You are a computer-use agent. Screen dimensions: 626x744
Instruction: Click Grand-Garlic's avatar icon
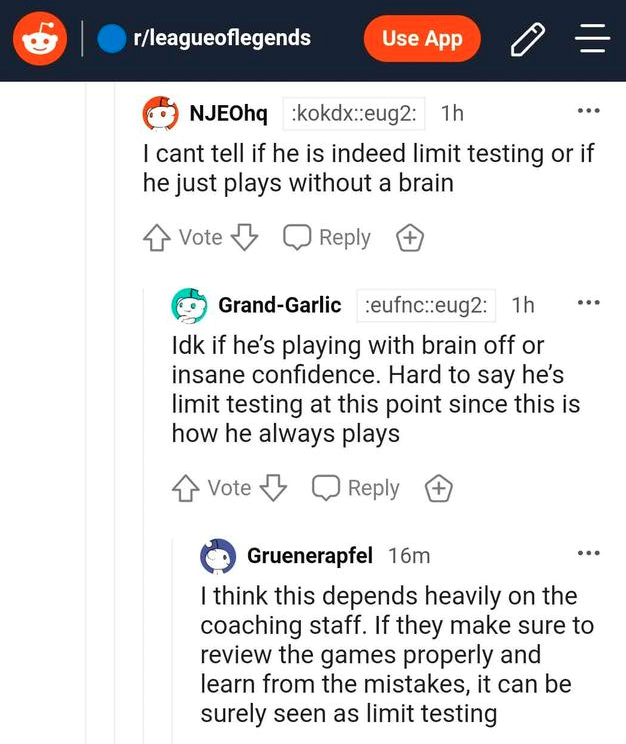pyautogui.click(x=190, y=305)
